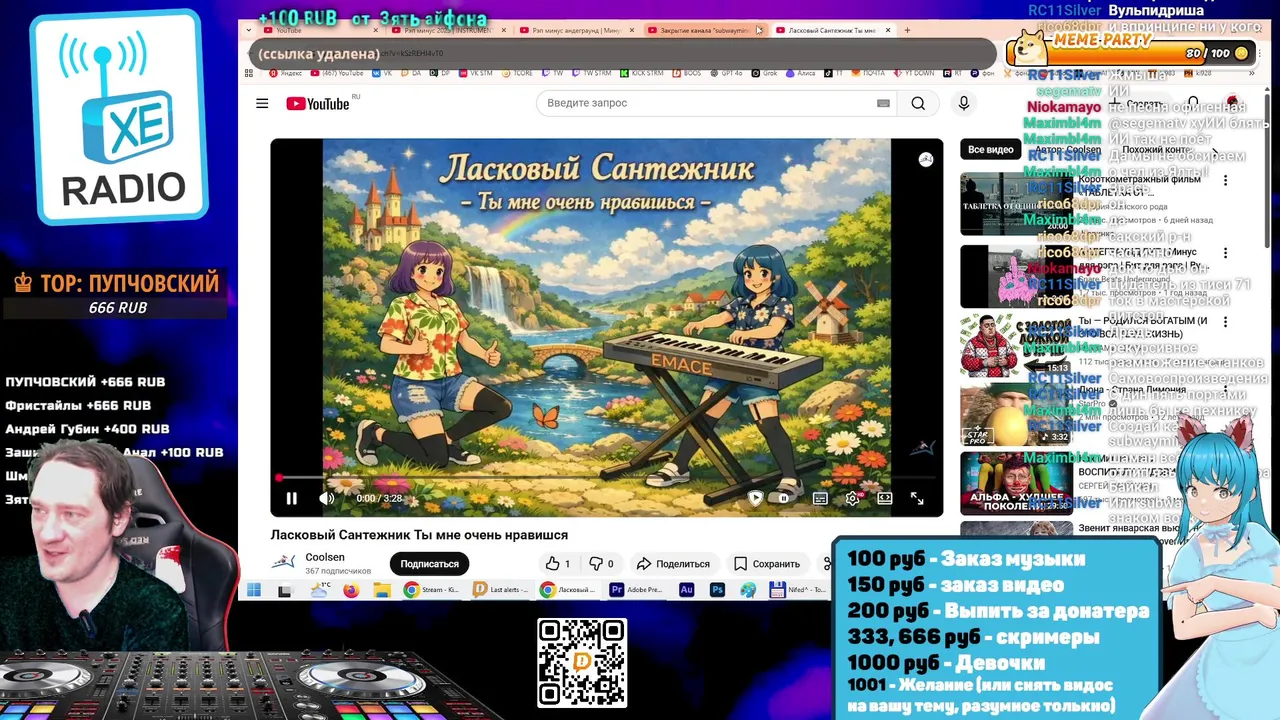Share the video via Поделиться

point(673,564)
